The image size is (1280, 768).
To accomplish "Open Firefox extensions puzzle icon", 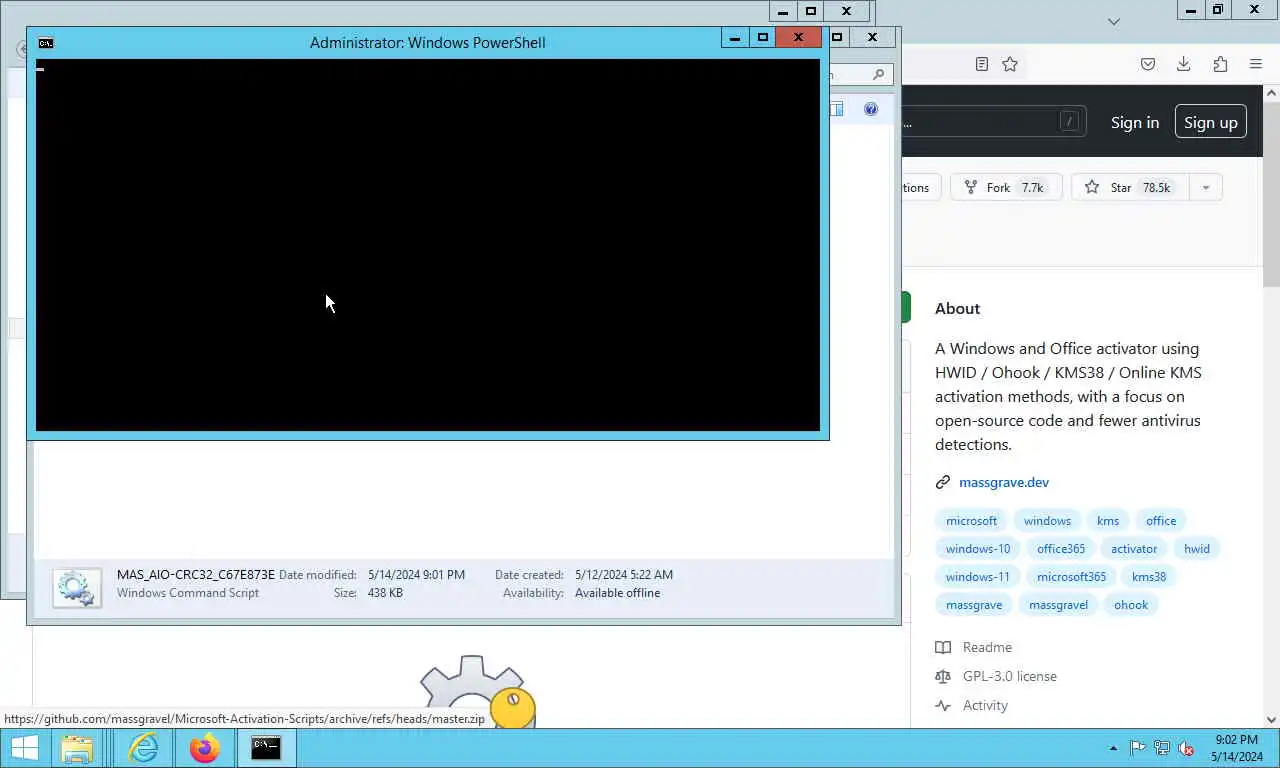I will tap(1220, 64).
